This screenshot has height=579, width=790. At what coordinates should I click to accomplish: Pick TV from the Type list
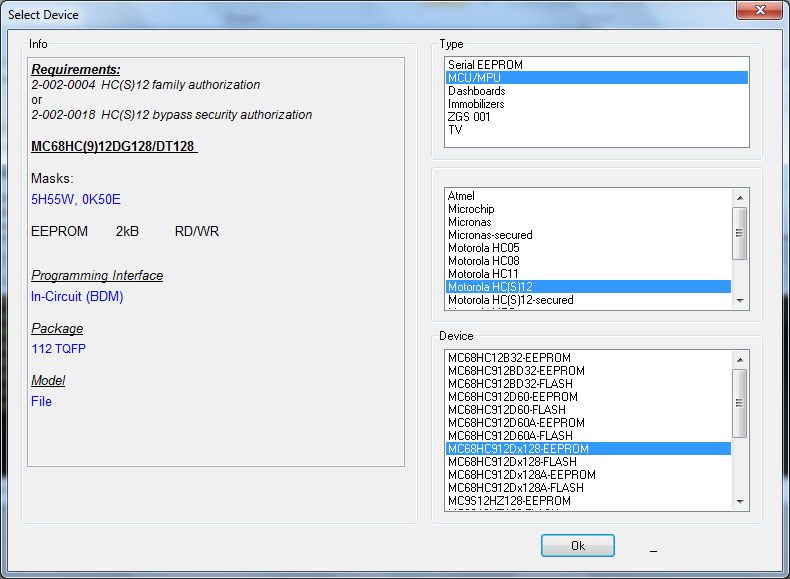[455, 130]
